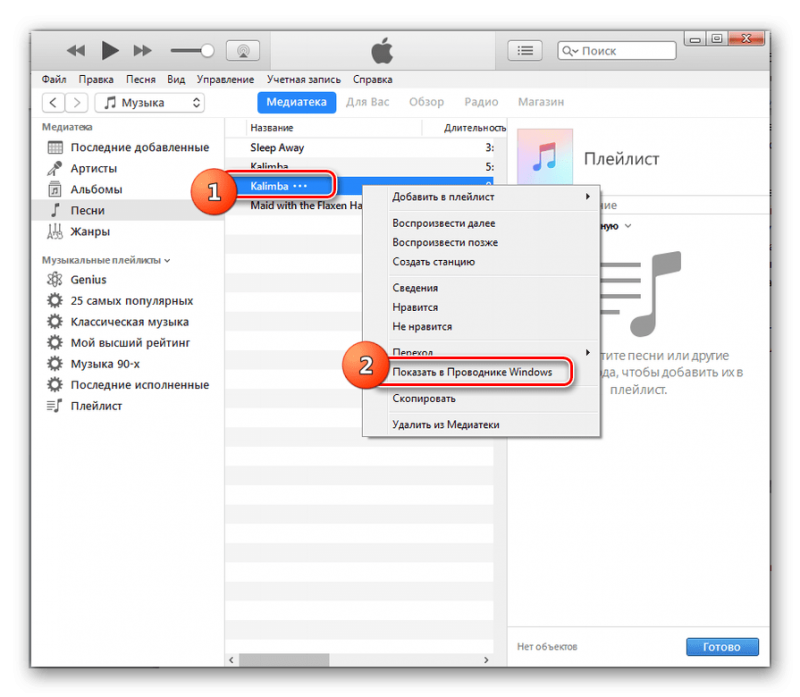Image resolution: width=800 pixels, height=697 pixels.
Task: Select Удалить из Медиатеки menu entry
Action: click(445, 424)
